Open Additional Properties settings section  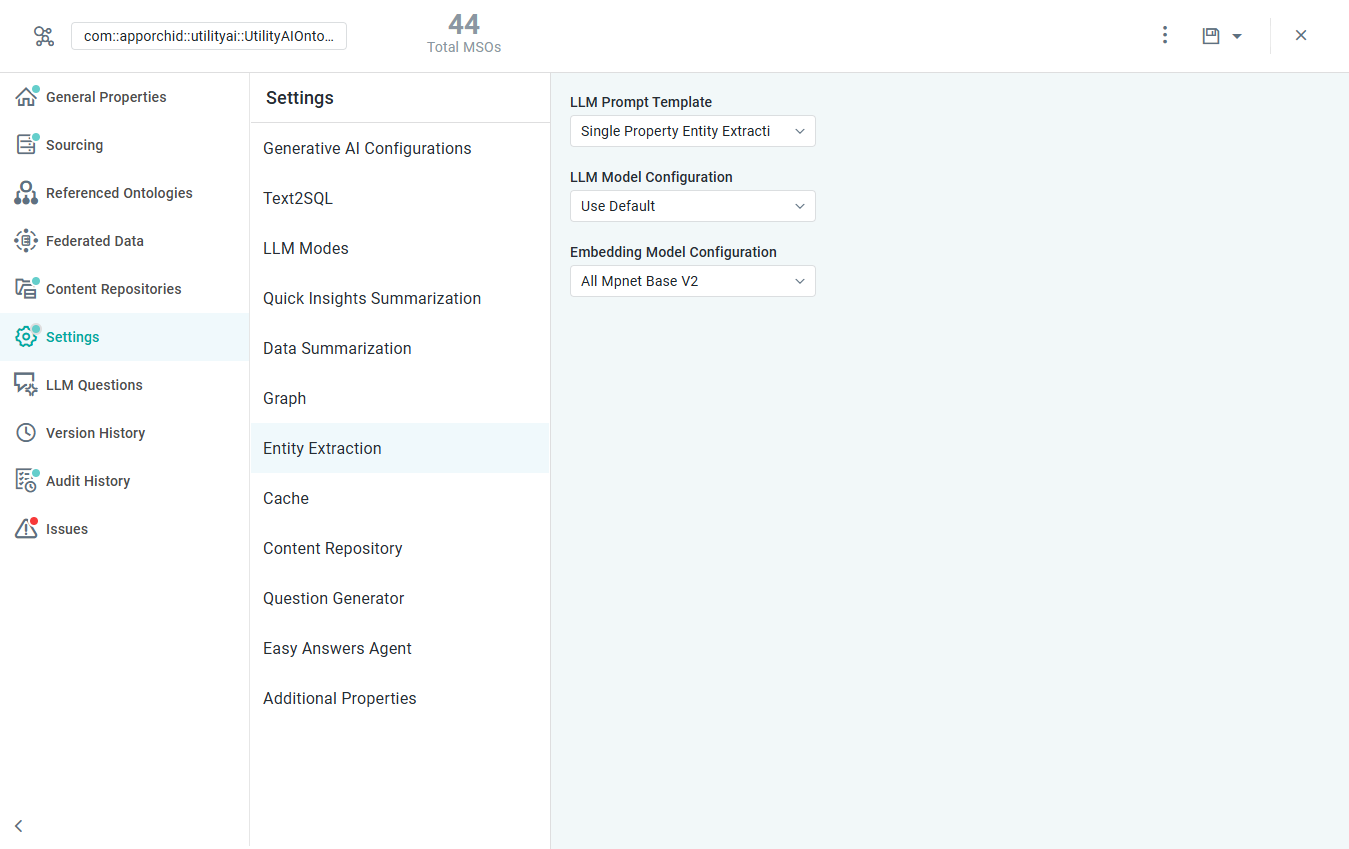400,698
